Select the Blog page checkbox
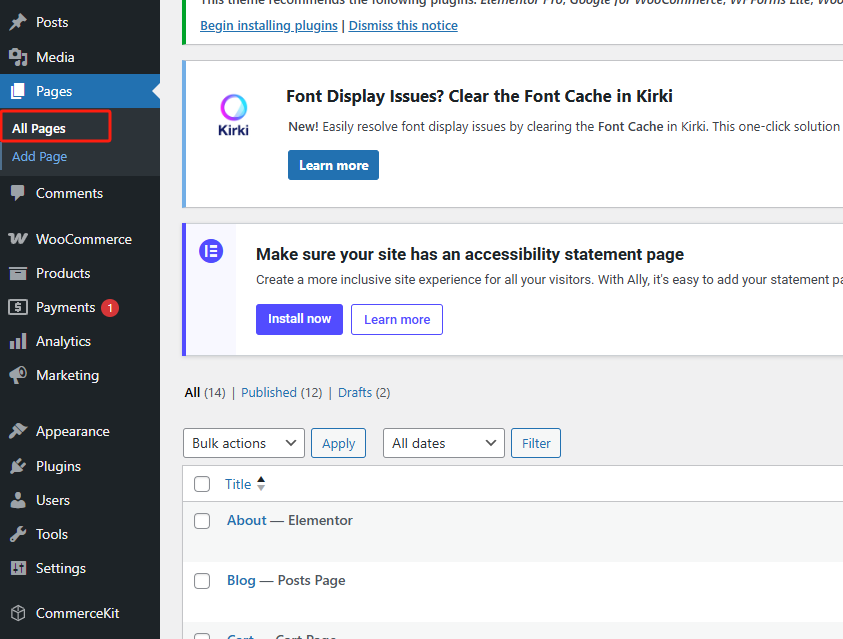Image resolution: width=843 pixels, height=639 pixels. [202, 581]
